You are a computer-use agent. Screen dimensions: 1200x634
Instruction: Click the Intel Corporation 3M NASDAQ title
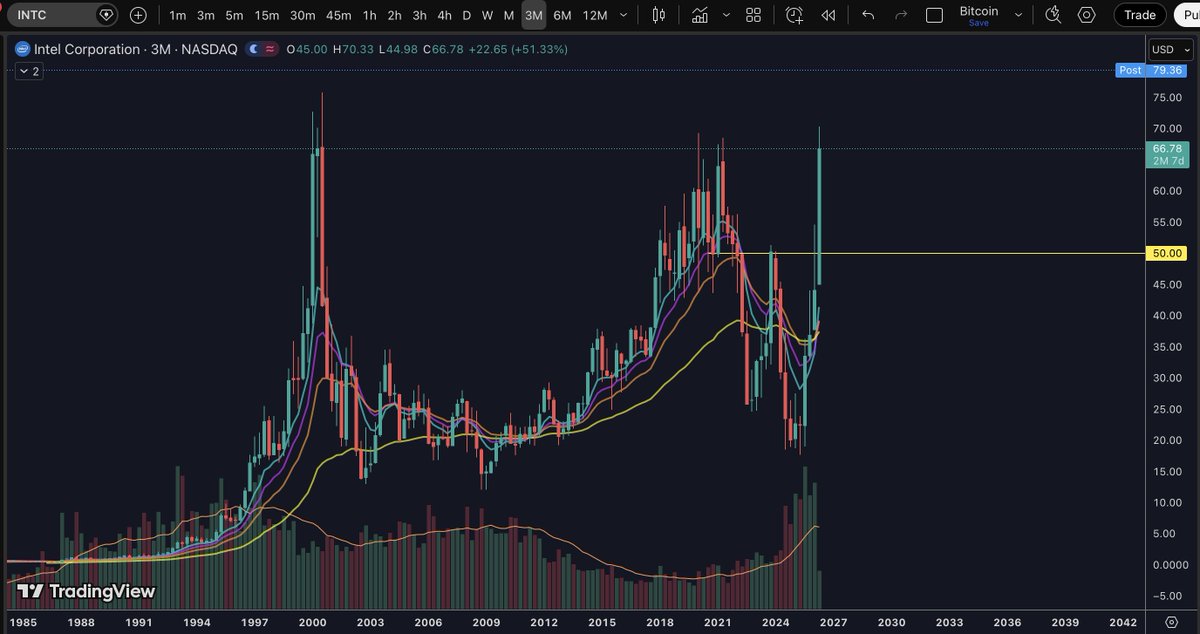[135, 49]
